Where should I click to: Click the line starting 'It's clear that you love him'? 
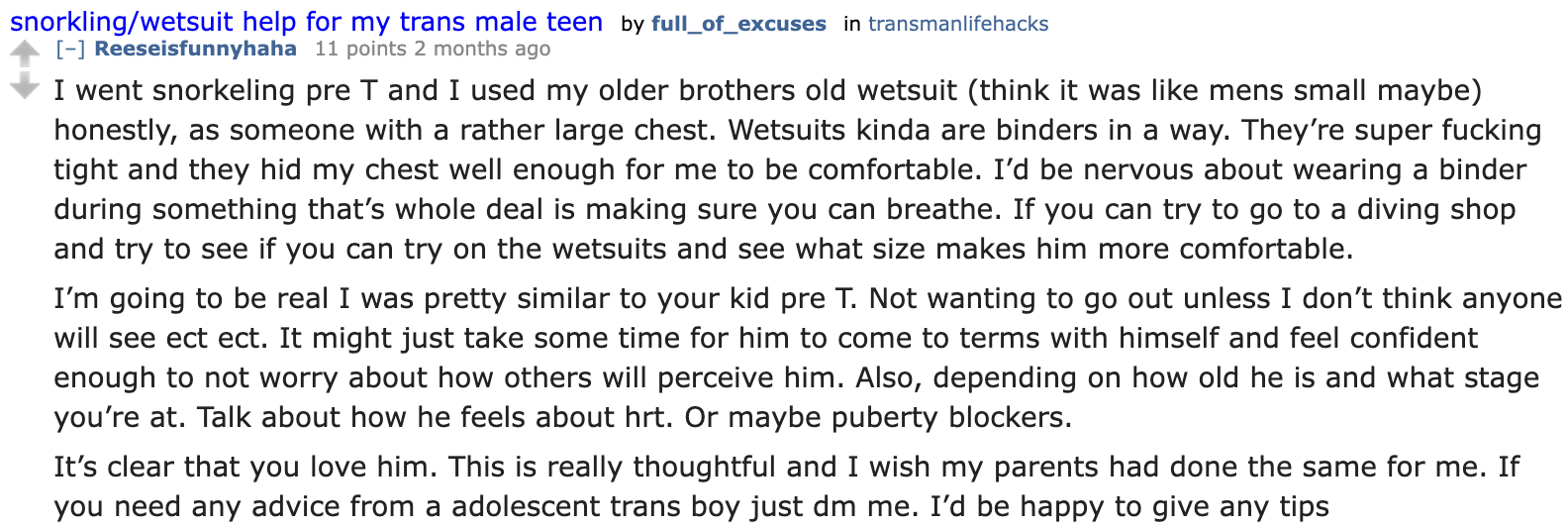pos(787,467)
